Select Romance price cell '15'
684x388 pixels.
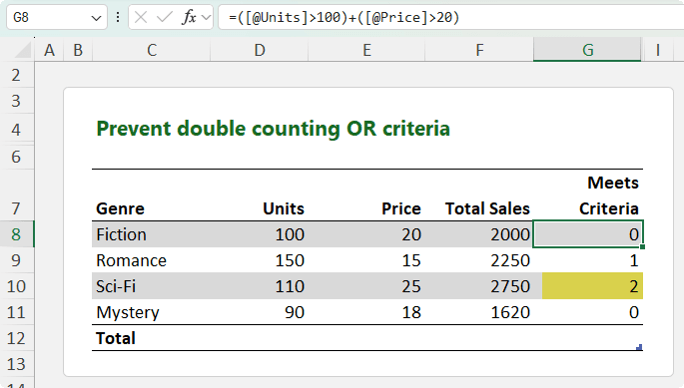tap(366, 260)
